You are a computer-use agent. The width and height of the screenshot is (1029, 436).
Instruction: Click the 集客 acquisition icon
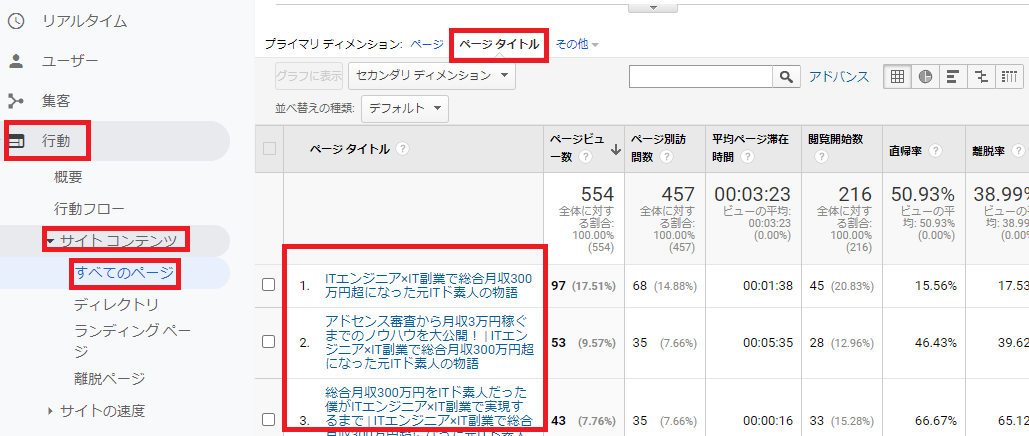(x=15, y=101)
